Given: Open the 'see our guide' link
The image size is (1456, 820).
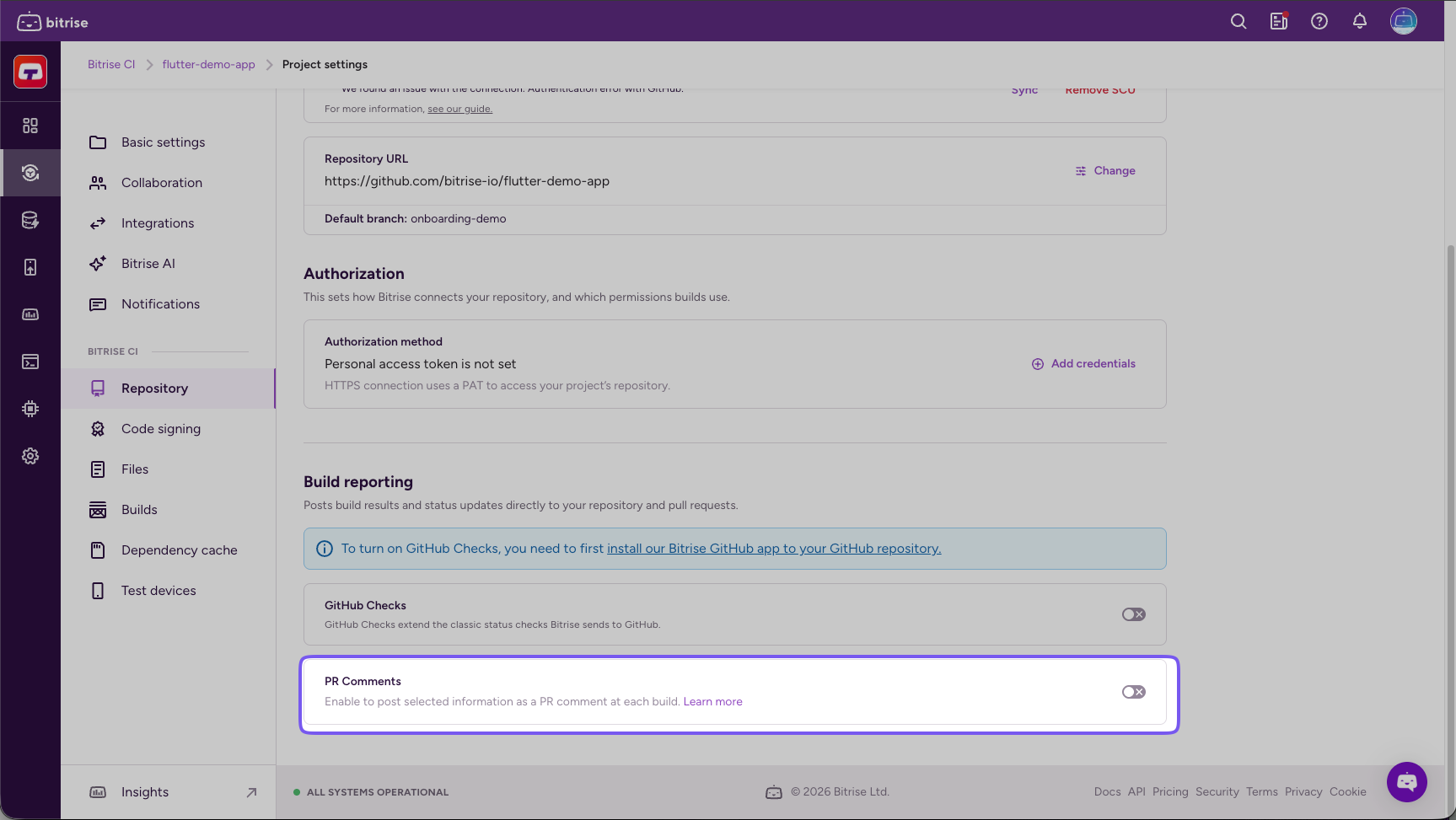Looking at the screenshot, I should (x=459, y=109).
